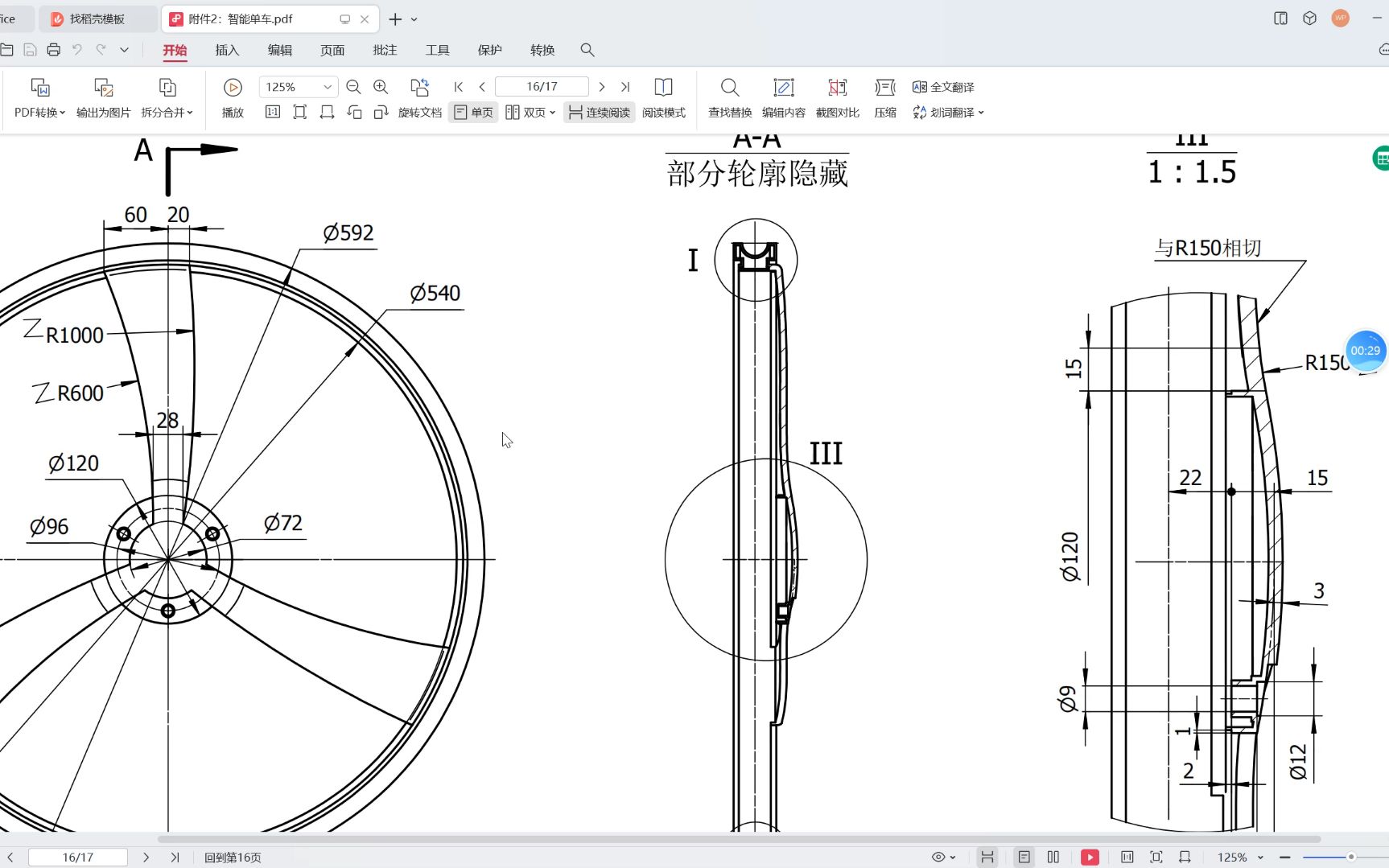
Task: Expand the 划词翻译 dropdown
Action: click(981, 113)
